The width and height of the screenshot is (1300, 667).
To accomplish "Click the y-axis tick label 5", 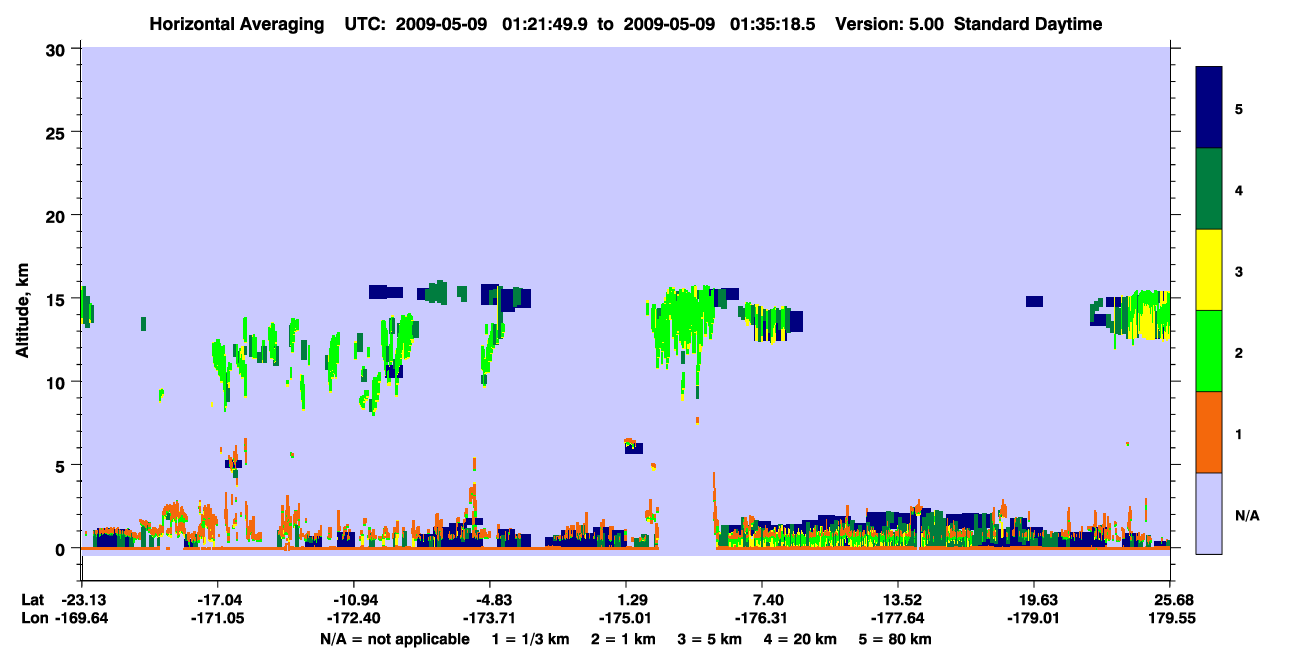I will [62, 465].
